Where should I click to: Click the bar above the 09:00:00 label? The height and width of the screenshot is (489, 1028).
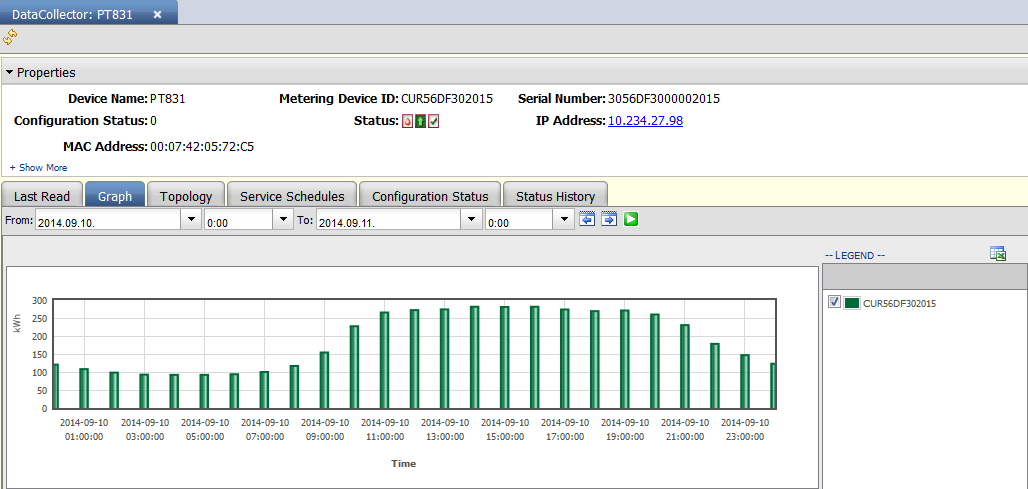(x=325, y=380)
